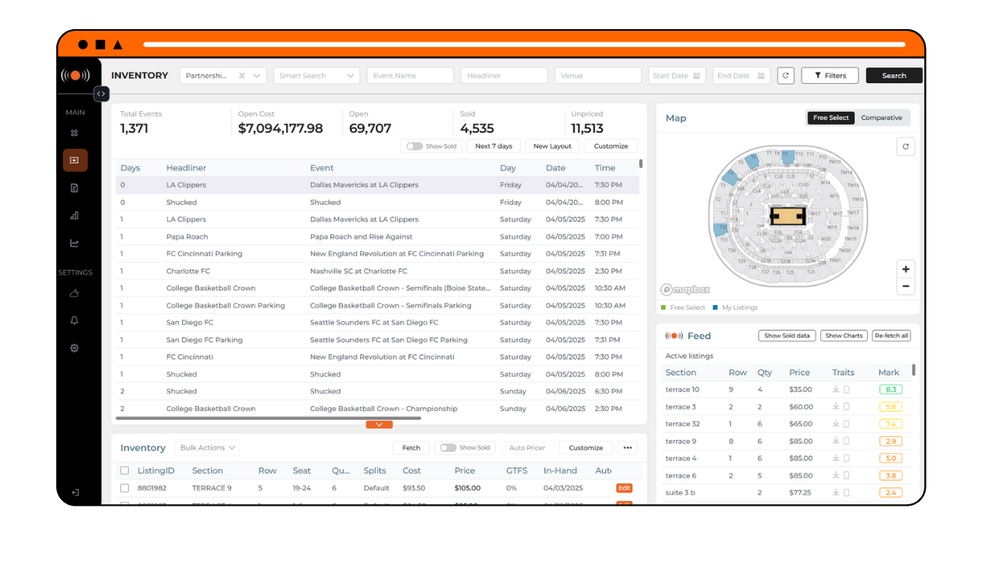Click the New Layout button
Viewport: 1000px width, 563px height.
coord(552,146)
